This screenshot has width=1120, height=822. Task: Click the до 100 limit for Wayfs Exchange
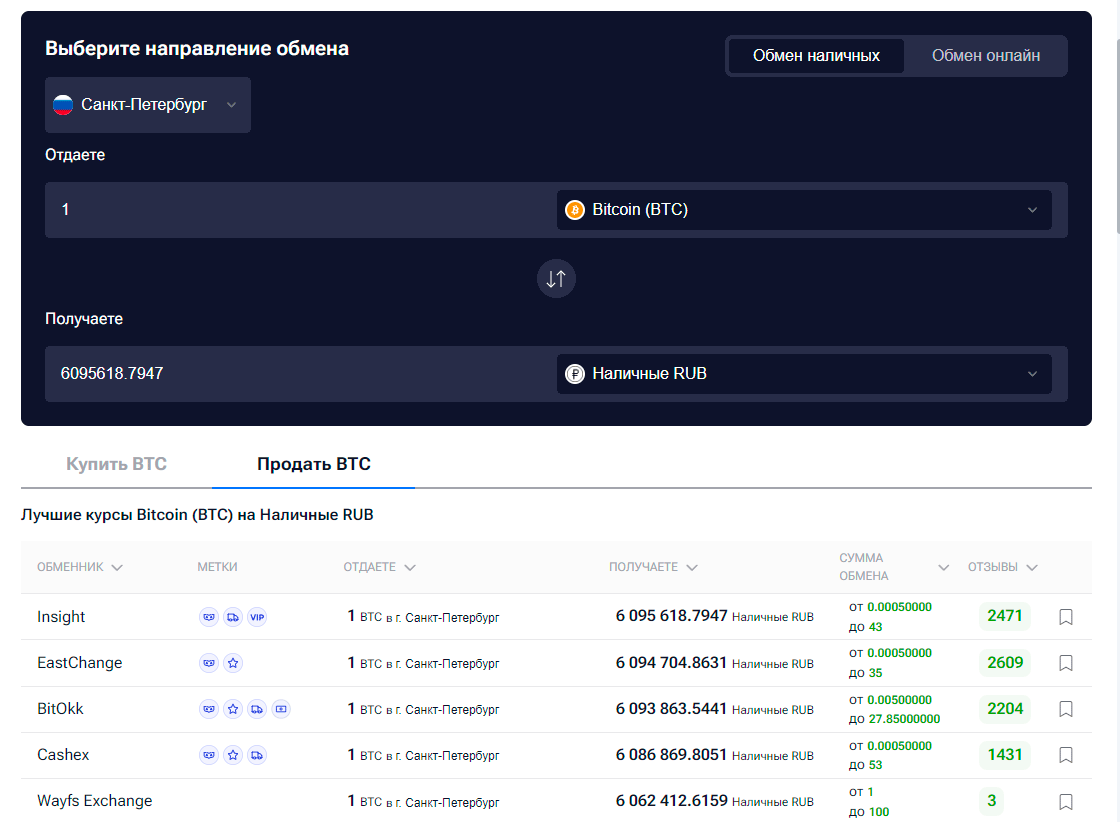[869, 812]
